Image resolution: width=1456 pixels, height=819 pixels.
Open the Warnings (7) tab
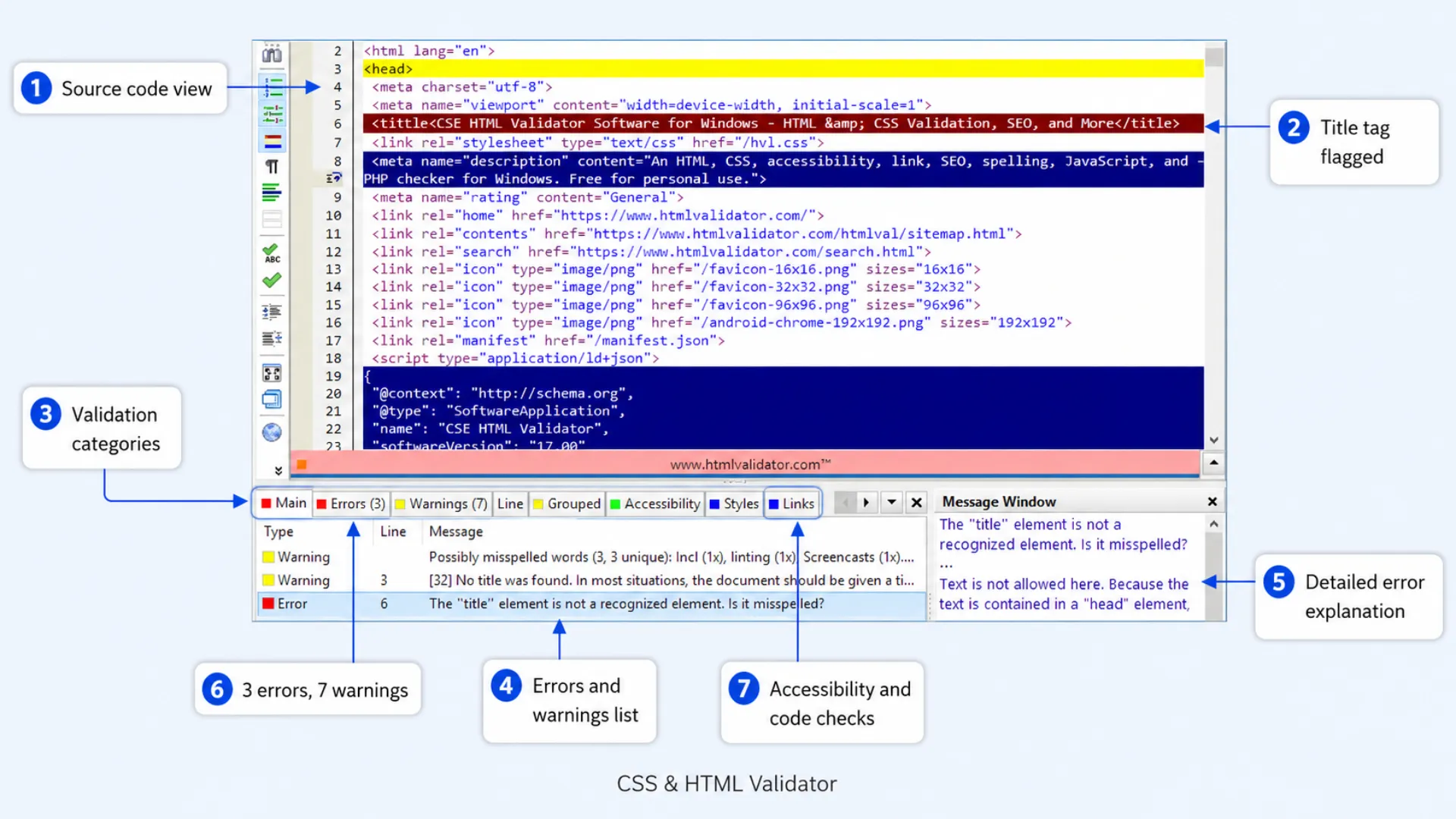pyautogui.click(x=441, y=504)
